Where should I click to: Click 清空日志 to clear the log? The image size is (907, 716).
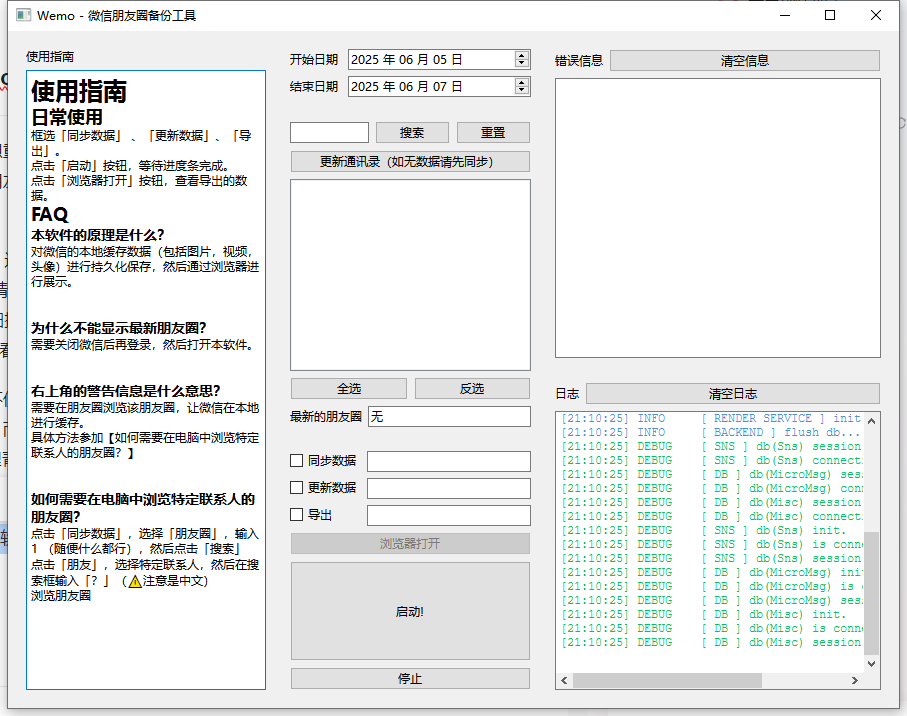tap(733, 394)
